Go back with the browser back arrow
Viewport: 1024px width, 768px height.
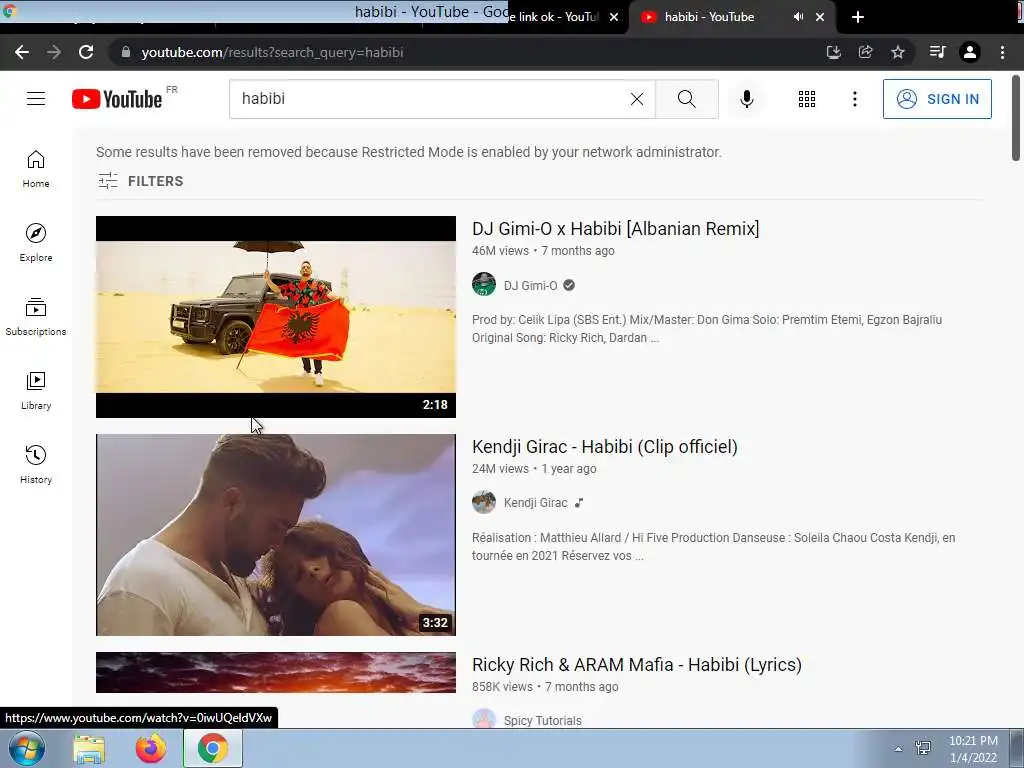coord(22,52)
